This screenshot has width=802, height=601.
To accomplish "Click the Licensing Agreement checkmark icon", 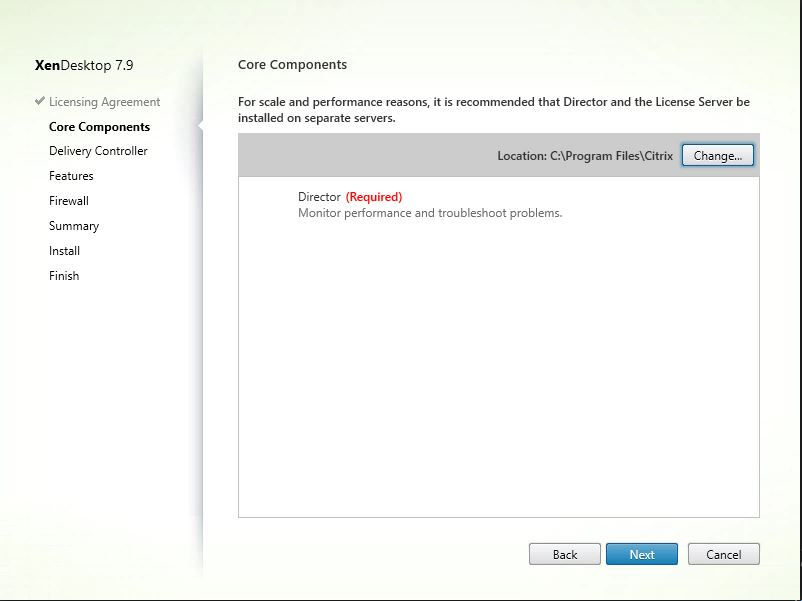I will tap(40, 101).
